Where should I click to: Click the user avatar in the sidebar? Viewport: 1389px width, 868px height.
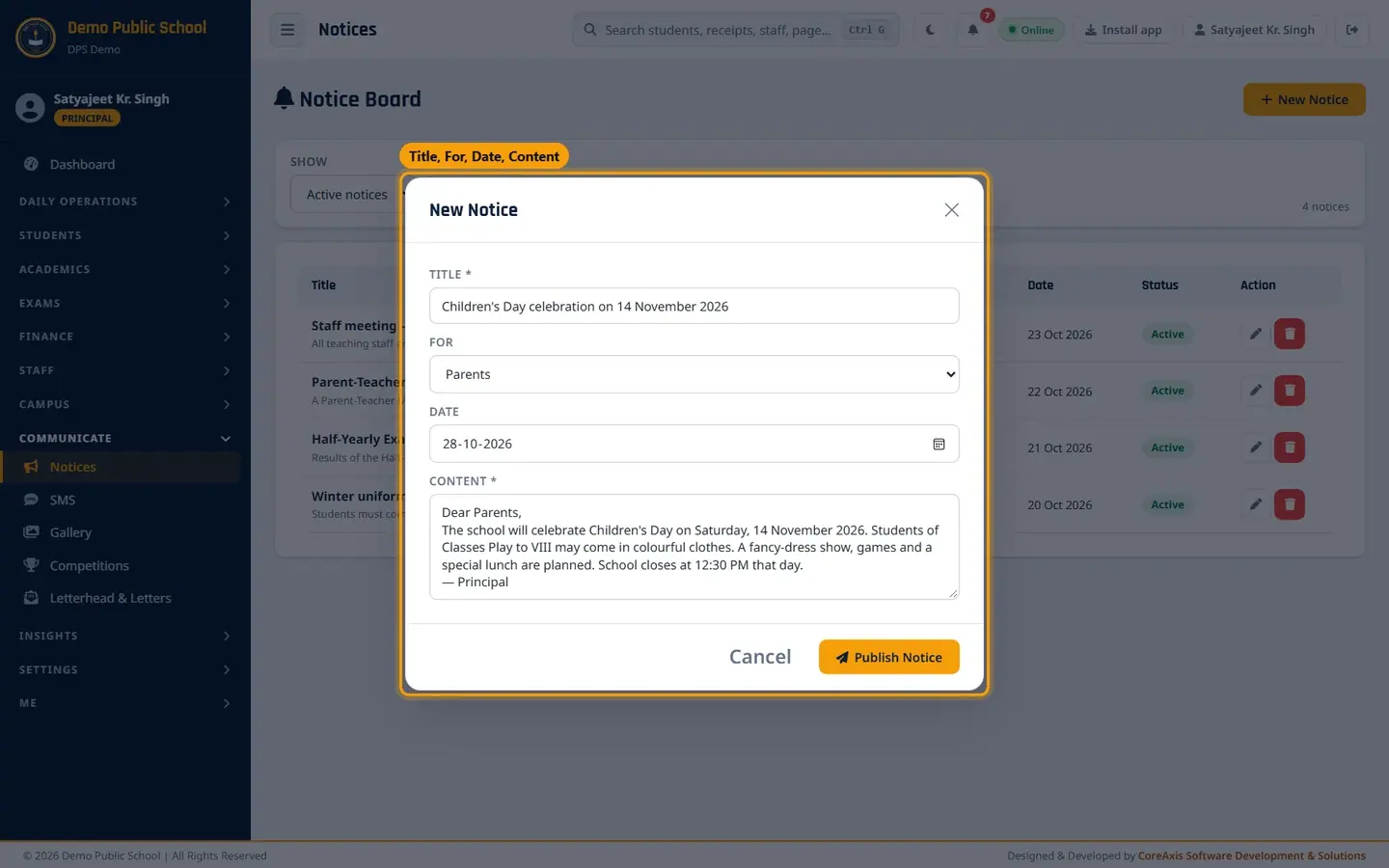coord(30,108)
